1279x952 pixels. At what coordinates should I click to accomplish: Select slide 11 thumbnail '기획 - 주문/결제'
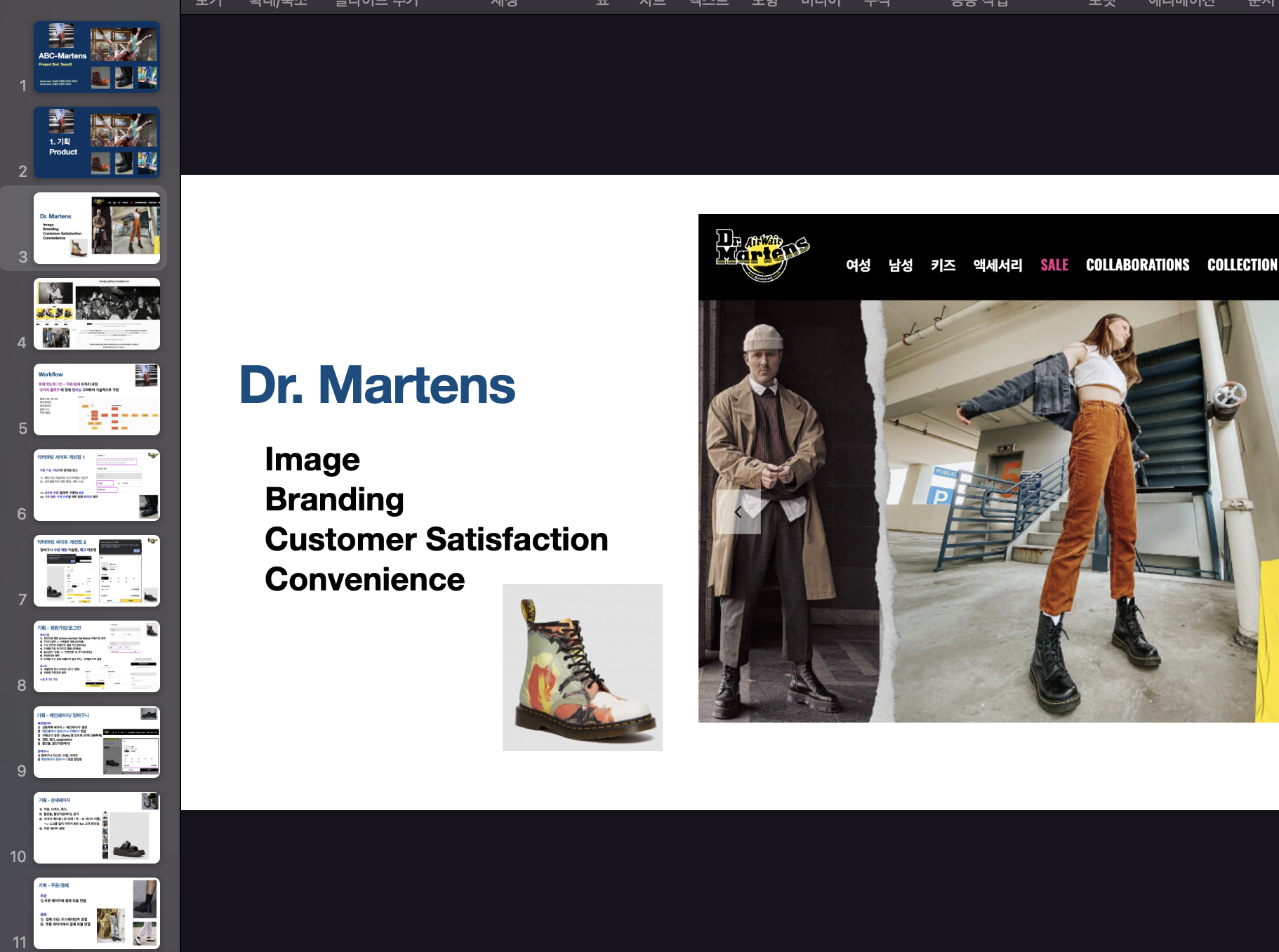97,913
